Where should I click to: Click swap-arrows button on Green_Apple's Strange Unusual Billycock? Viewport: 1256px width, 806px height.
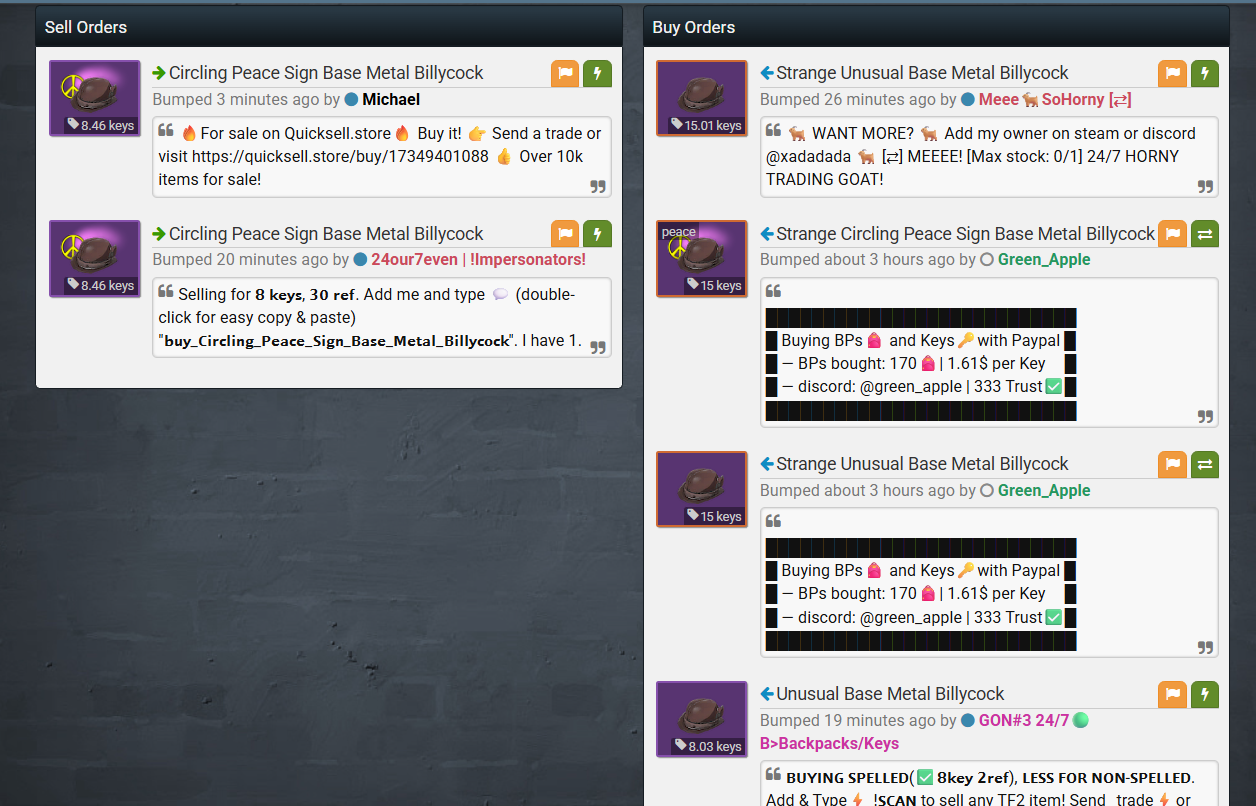[1205, 464]
